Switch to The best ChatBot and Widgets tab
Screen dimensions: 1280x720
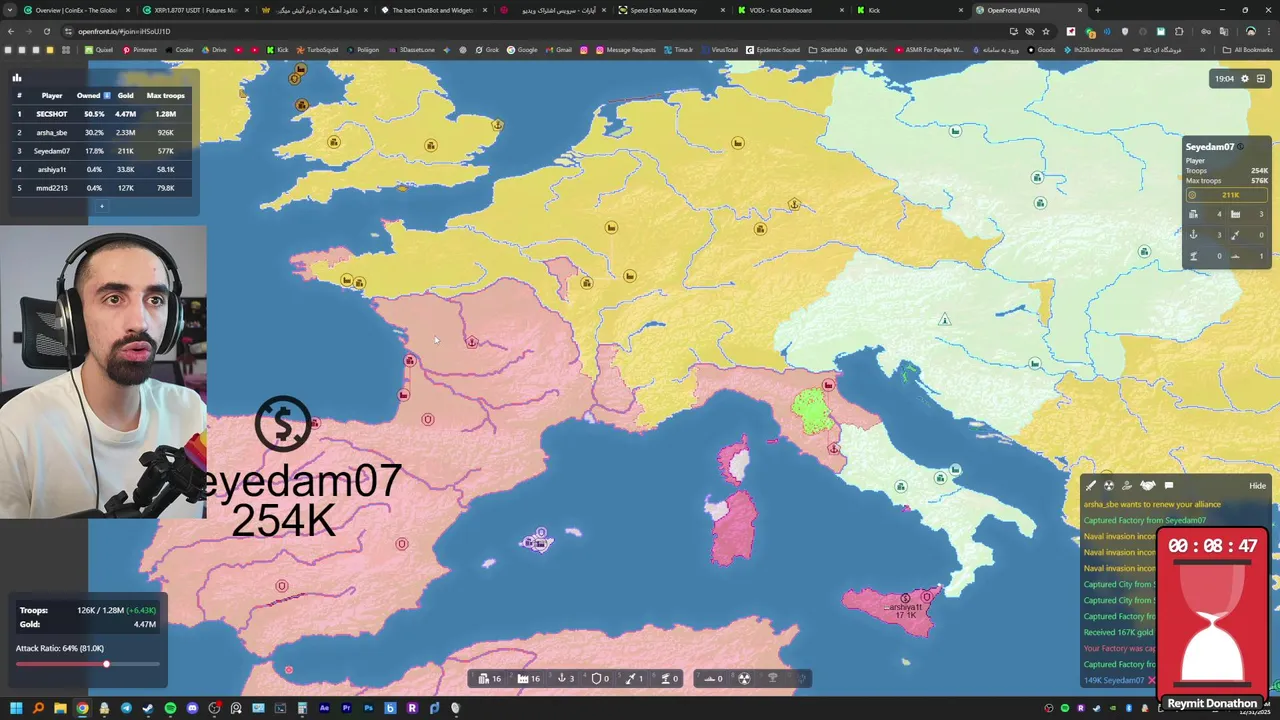[432, 10]
